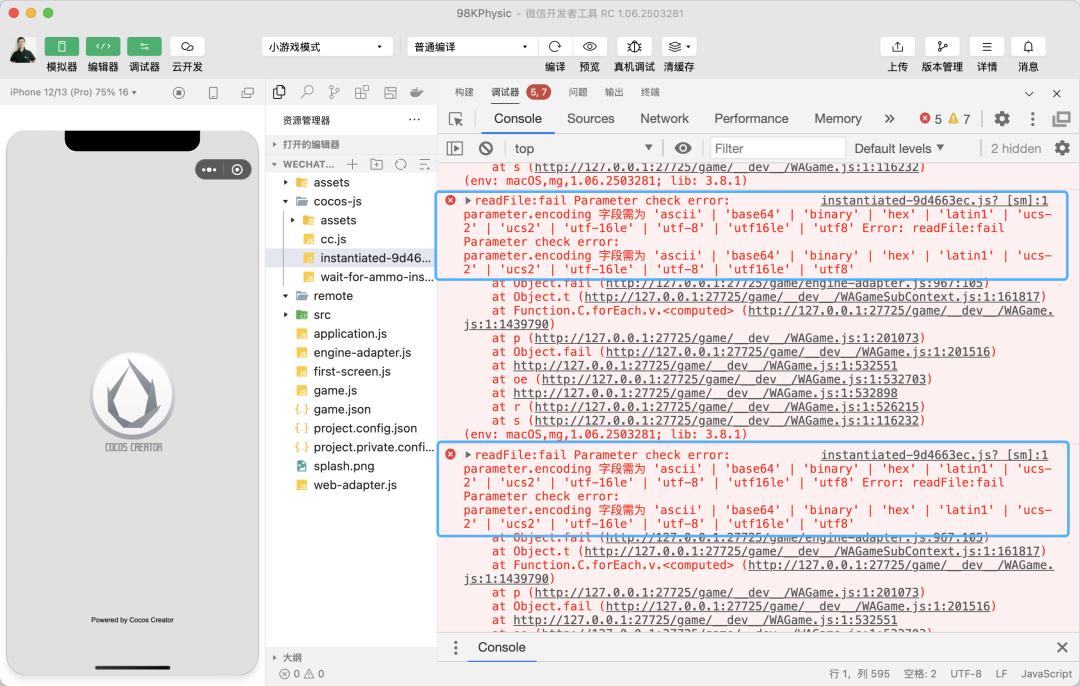The height and width of the screenshot is (686, 1080).
Task: Show more devtools tabs (»)
Action: [889, 118]
